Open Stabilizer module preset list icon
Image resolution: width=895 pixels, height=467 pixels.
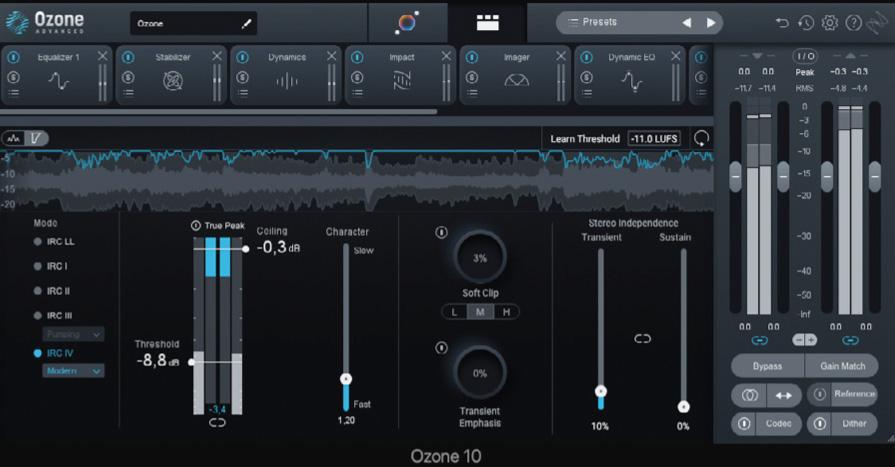[128, 93]
